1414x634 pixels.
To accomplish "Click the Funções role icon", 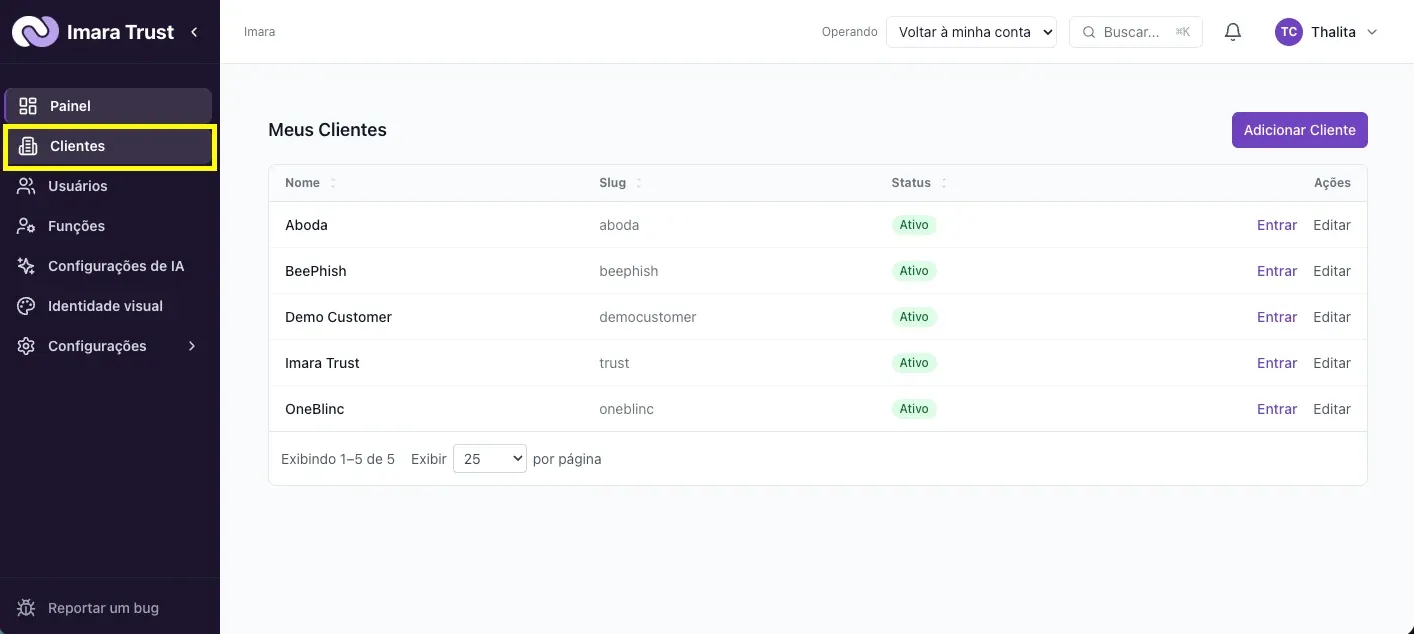I will click(26, 226).
